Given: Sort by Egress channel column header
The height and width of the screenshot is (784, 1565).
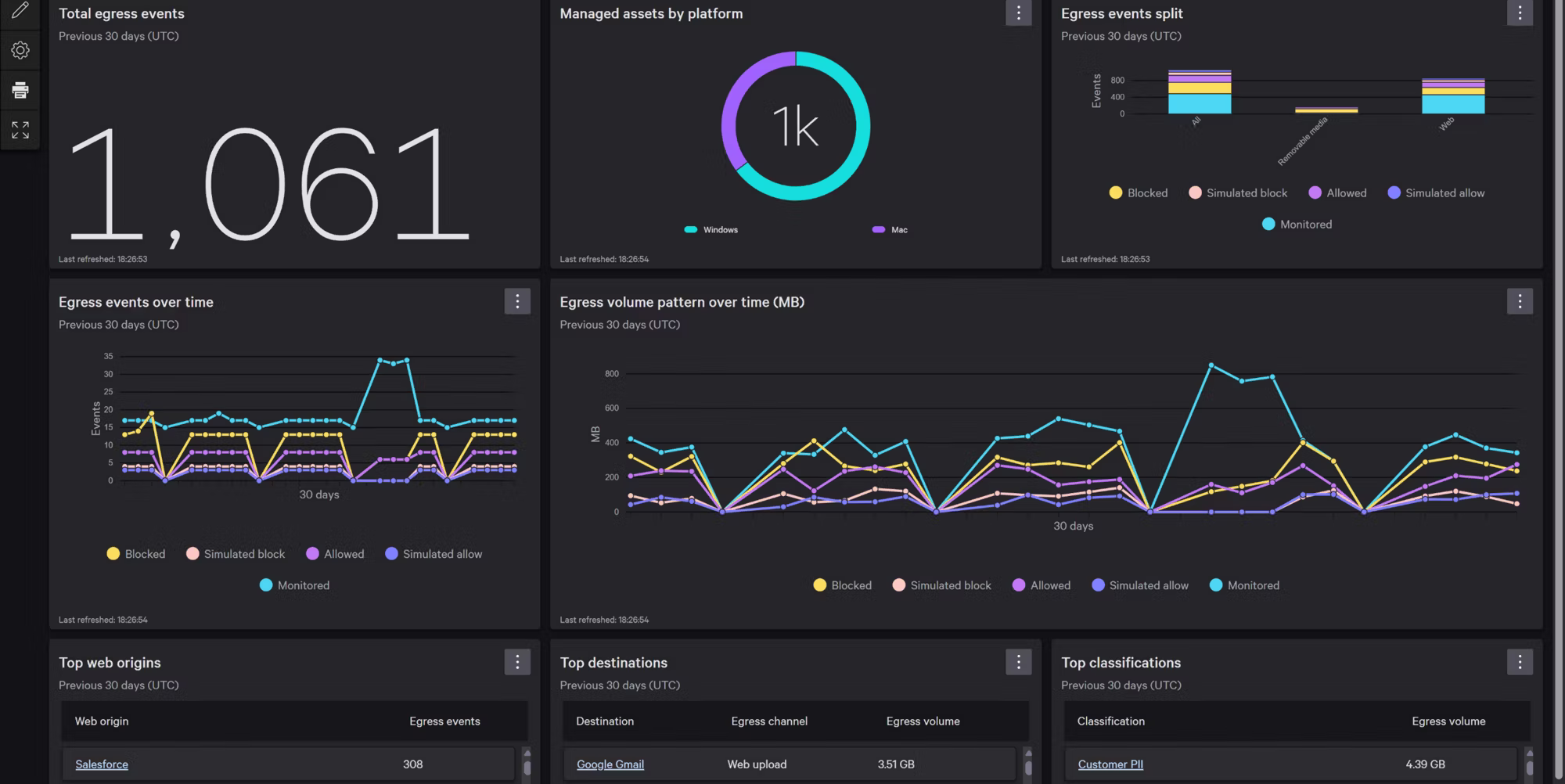Looking at the screenshot, I should pos(768,721).
